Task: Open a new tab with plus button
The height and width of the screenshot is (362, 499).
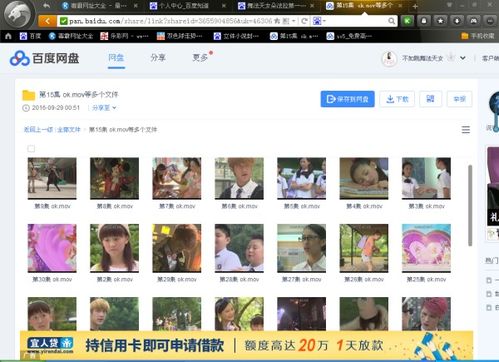Action: coord(415,6)
